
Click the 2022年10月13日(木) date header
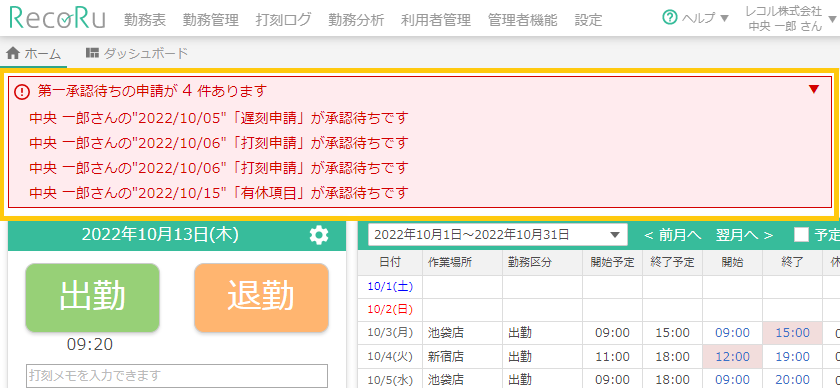(160, 235)
